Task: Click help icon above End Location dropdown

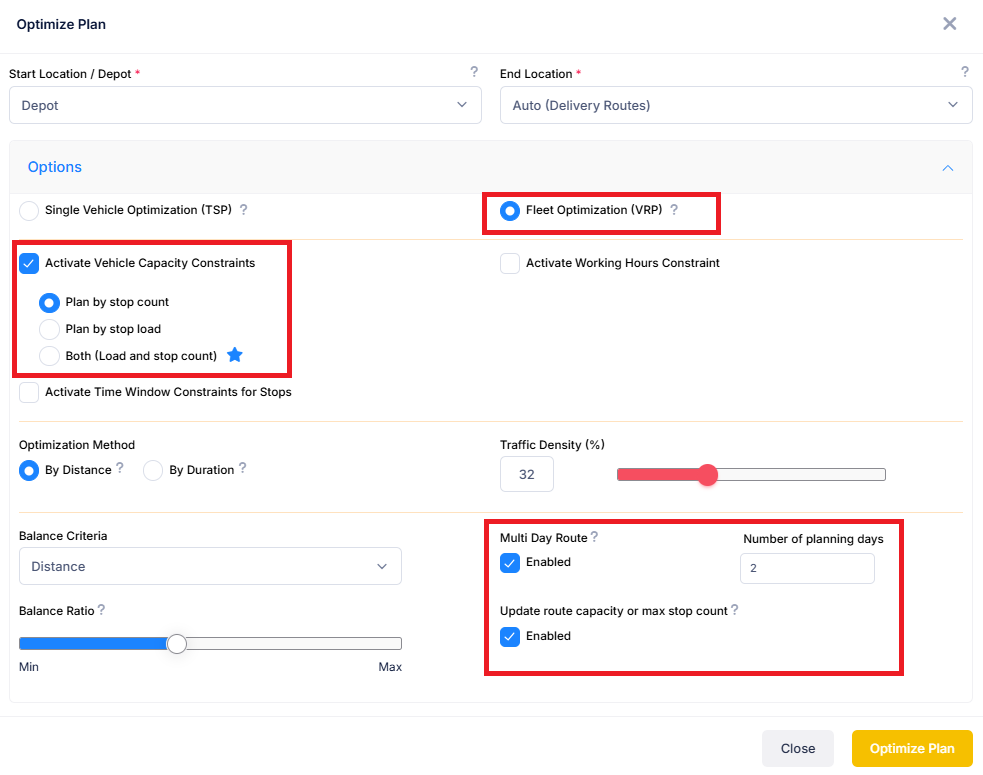Action: pyautogui.click(x=964, y=72)
